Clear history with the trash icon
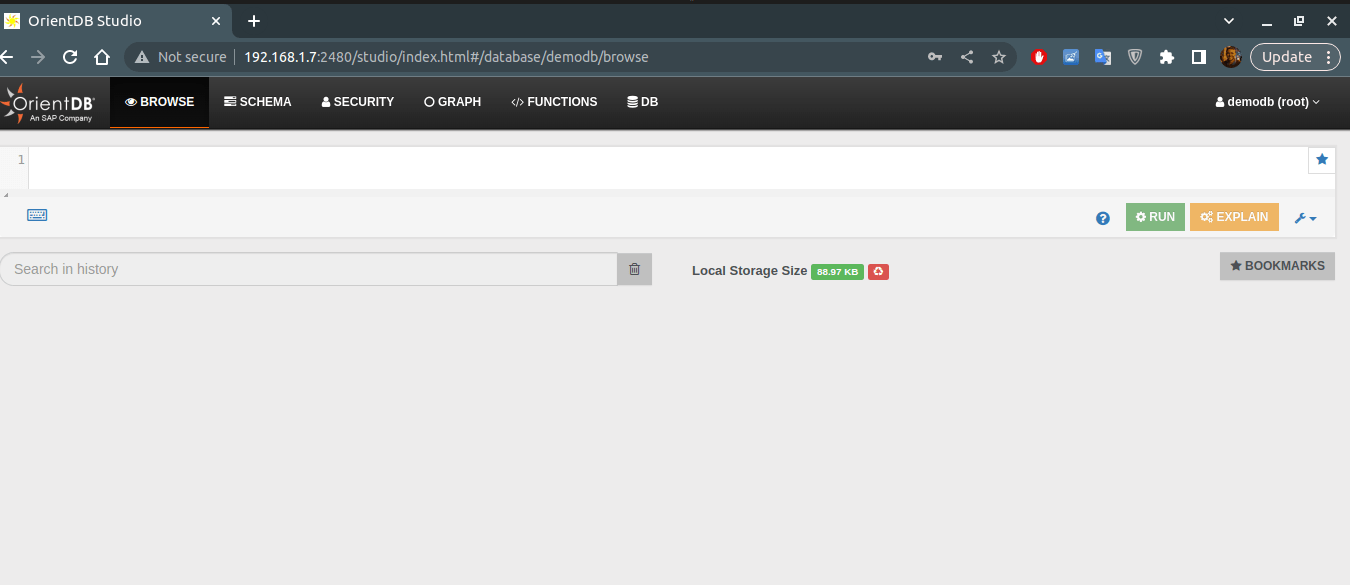The height and width of the screenshot is (585, 1350). point(634,269)
